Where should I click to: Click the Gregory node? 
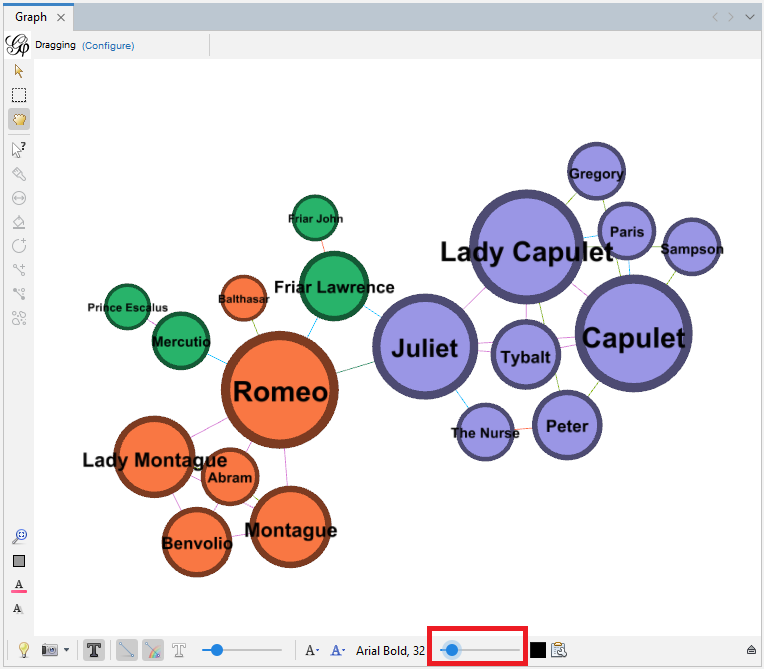[x=596, y=172]
